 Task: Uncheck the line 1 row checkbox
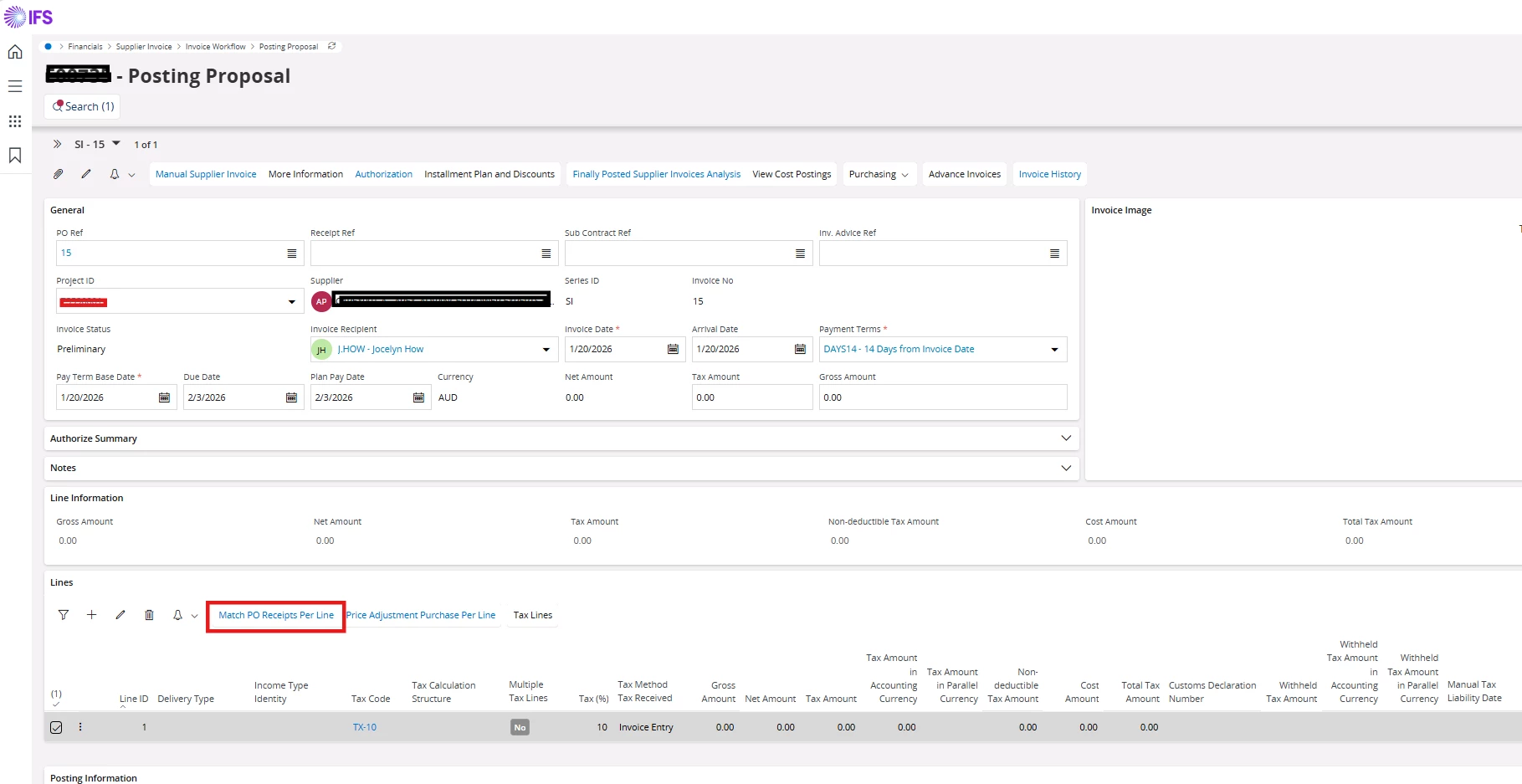point(56,727)
